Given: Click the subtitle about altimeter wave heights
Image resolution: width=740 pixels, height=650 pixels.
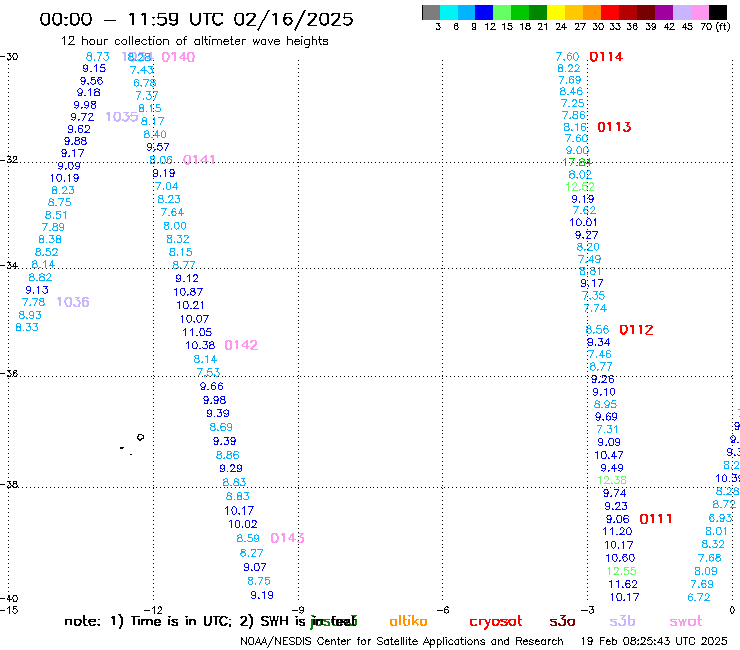Looking at the screenshot, I should coord(194,41).
